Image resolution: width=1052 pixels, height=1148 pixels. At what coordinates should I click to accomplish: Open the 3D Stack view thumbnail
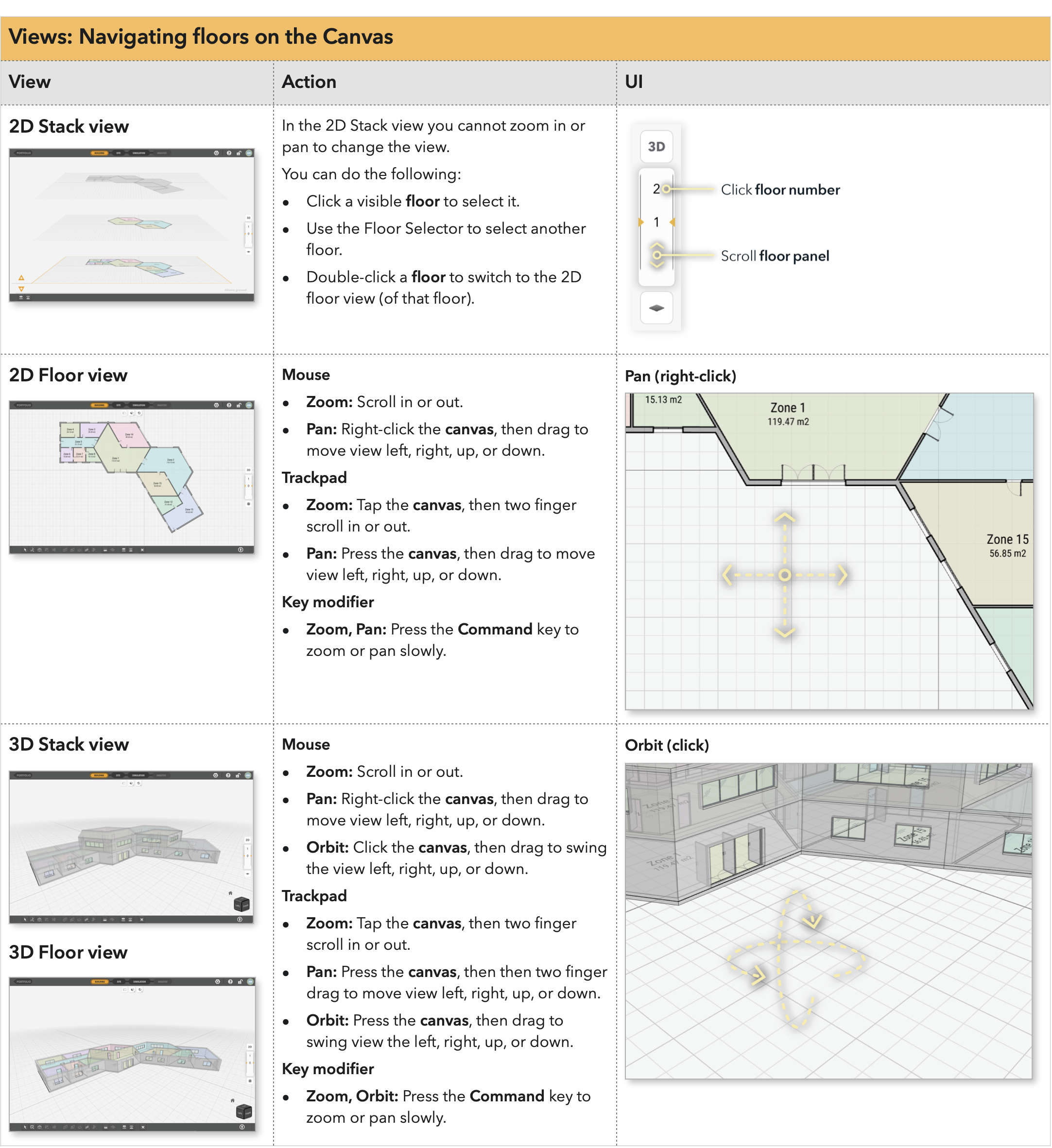132,847
